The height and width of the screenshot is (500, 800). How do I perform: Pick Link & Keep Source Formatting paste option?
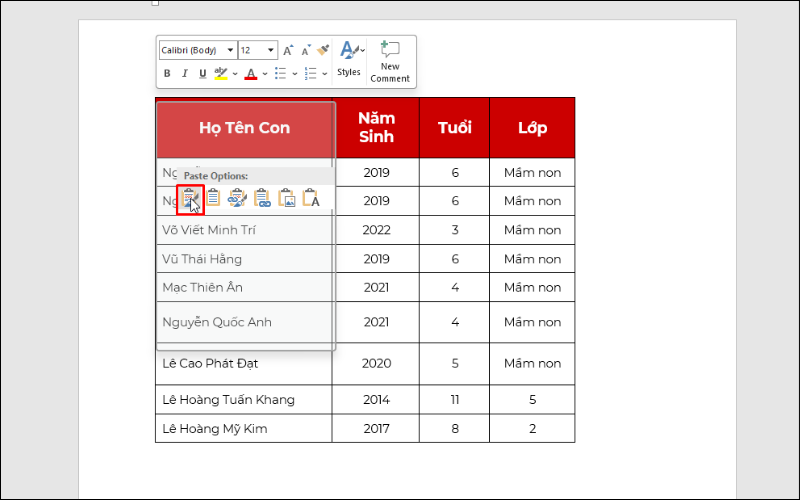click(237, 198)
